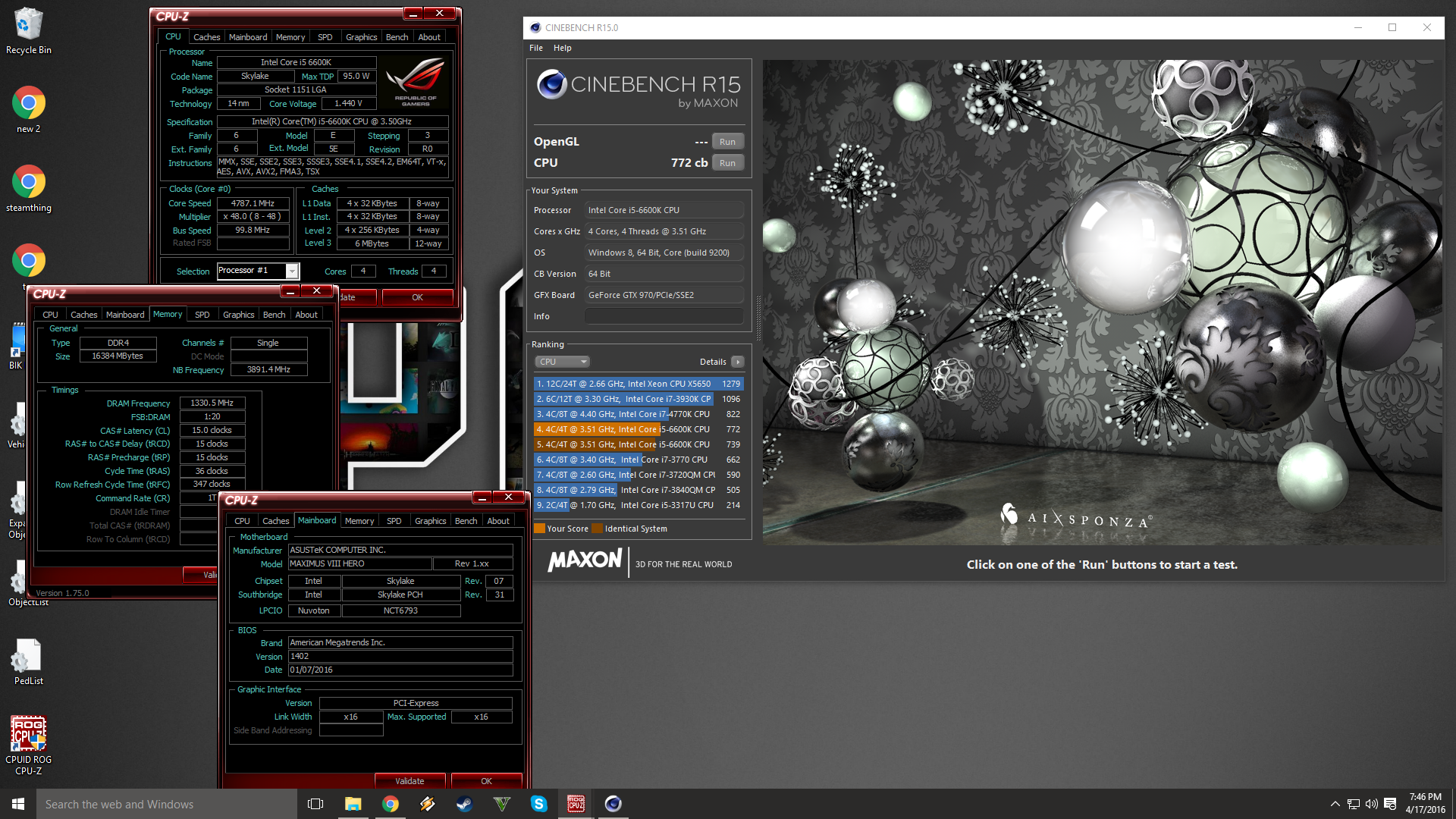Click the MAXON logo in Cinebench
This screenshot has height=819, width=1456.
(585, 560)
